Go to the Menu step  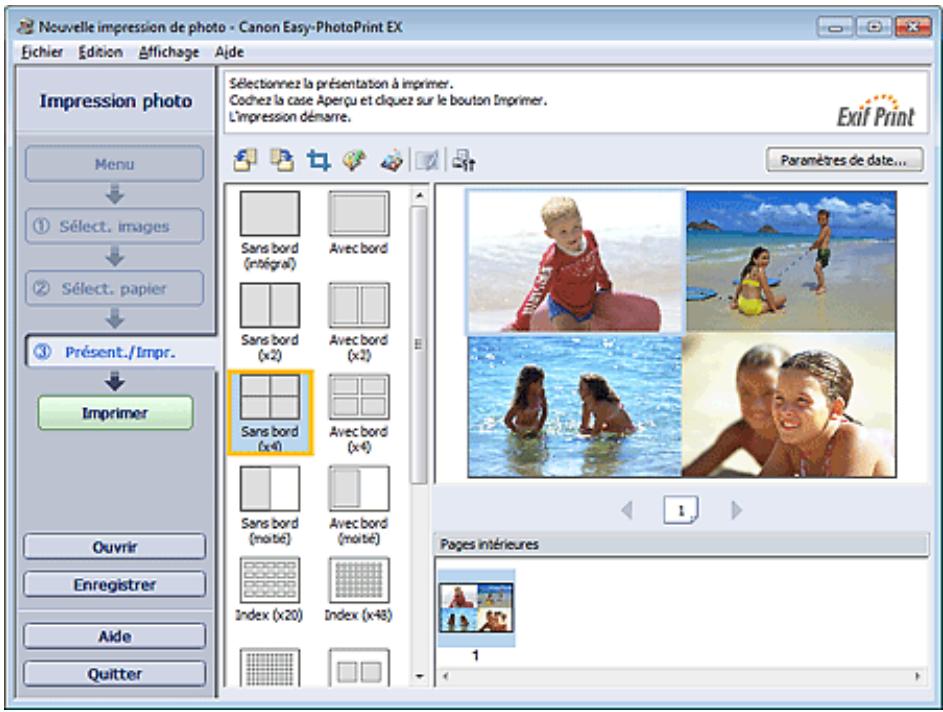[x=114, y=164]
